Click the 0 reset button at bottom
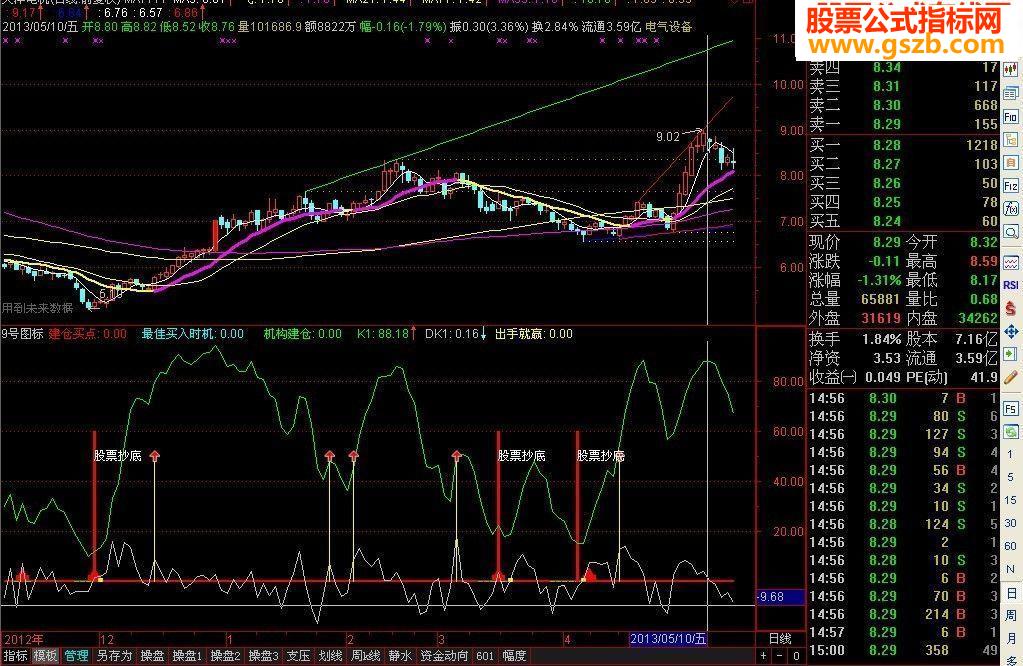This screenshot has height=666, width=1023. pyautogui.click(x=796, y=656)
